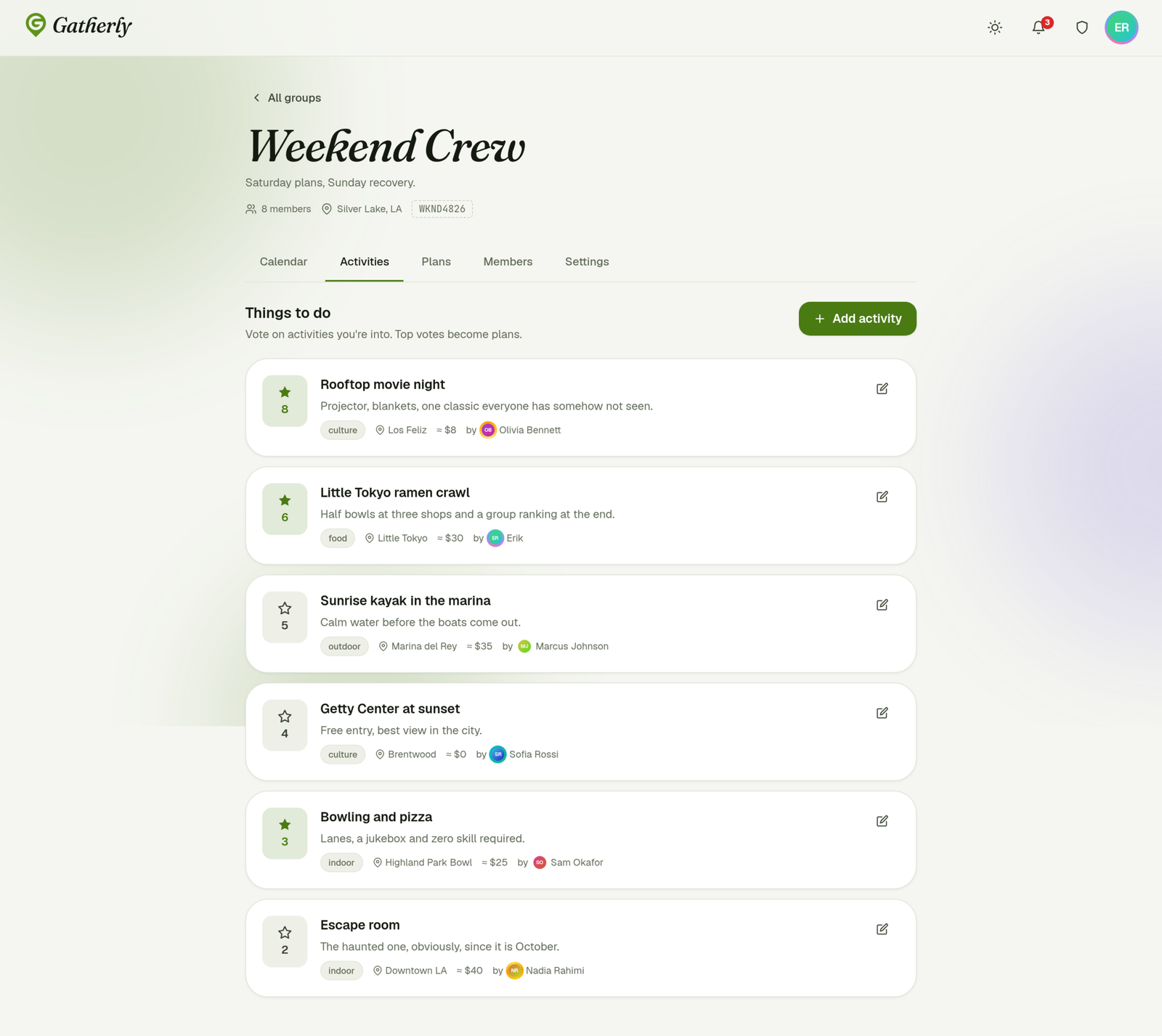Viewport: 1162px width, 1036px height.
Task: Open the Gatherly home logo
Action: (x=78, y=26)
